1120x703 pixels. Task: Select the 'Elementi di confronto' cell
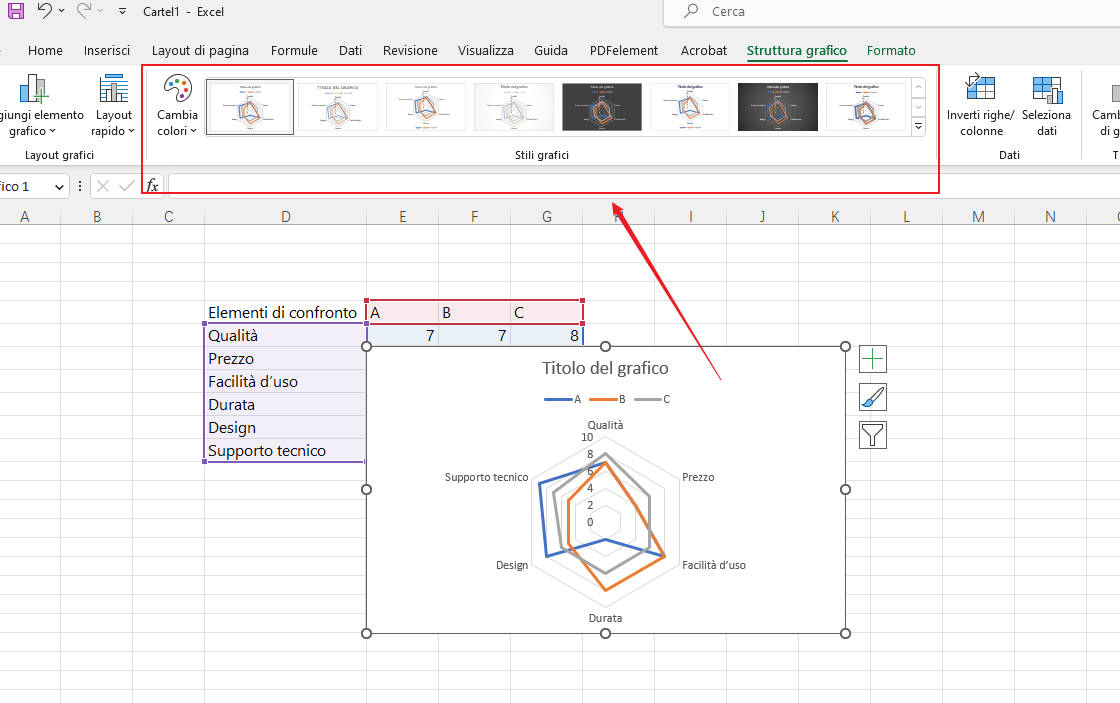(x=285, y=312)
